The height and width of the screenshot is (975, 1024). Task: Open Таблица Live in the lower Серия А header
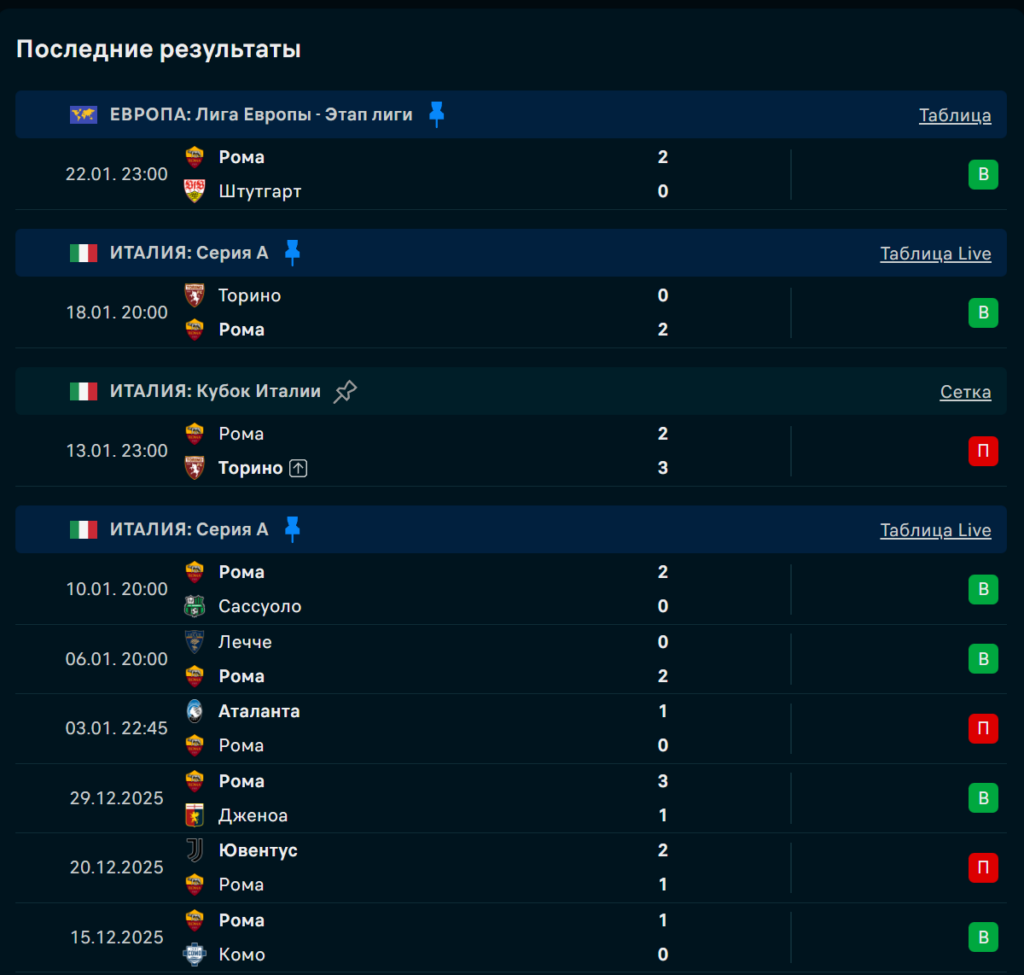(x=935, y=530)
